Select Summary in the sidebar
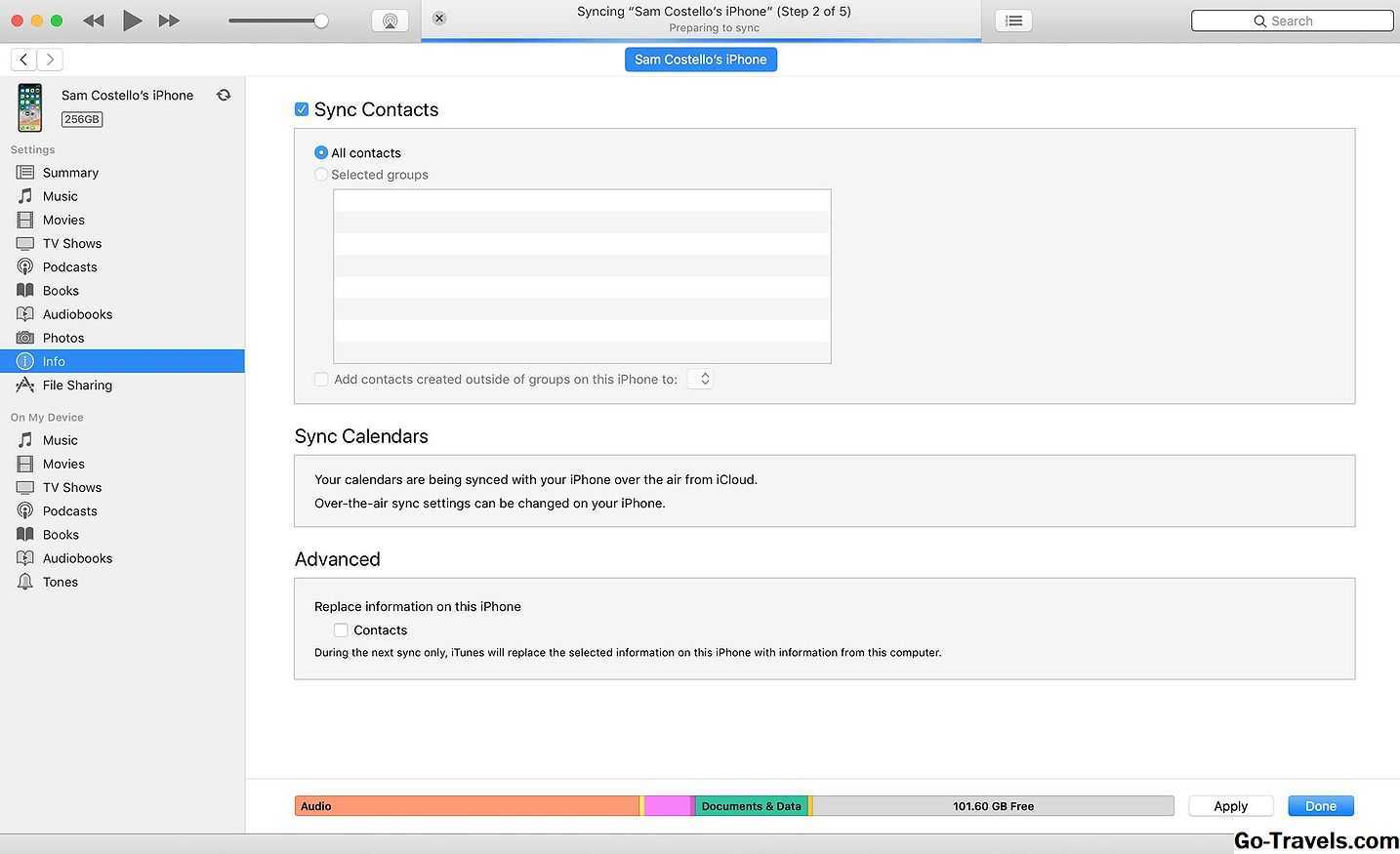 point(70,173)
